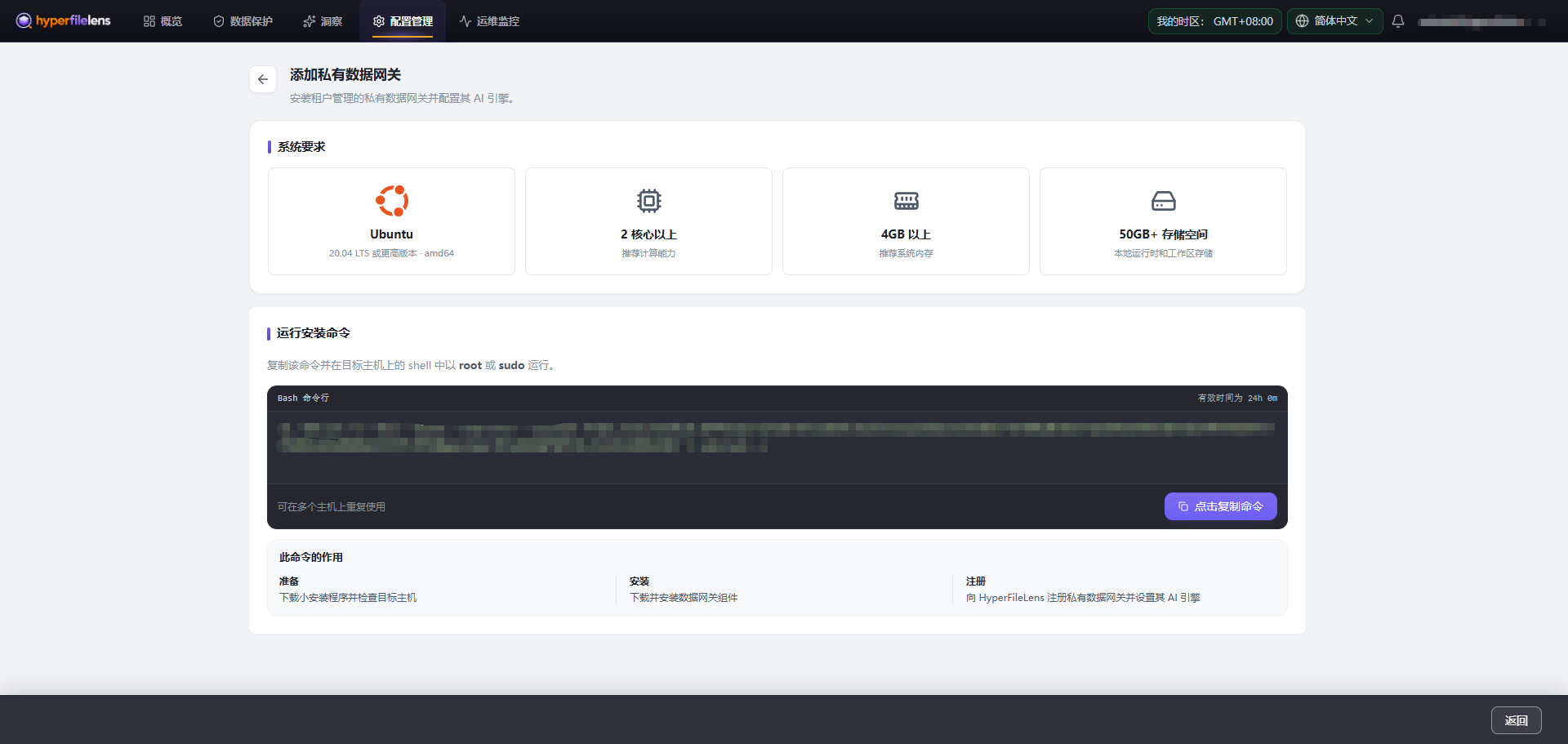Select the 配置管理 configuration tab
The image size is (1568, 744).
click(403, 21)
